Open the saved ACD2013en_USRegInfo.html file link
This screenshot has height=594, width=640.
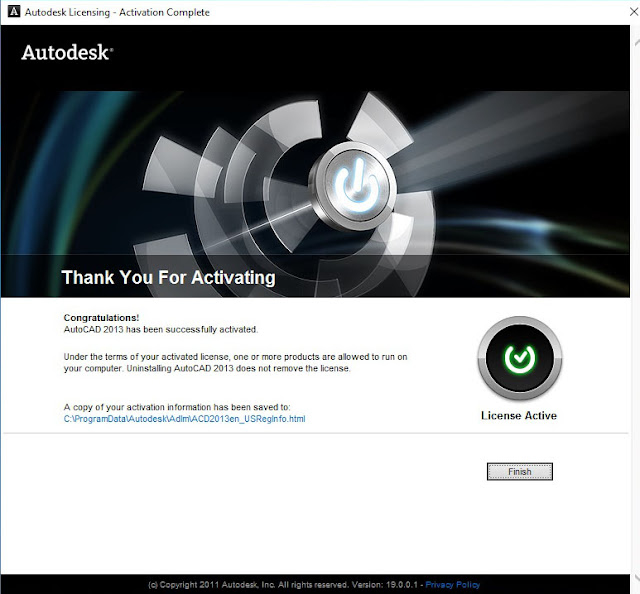point(184,419)
